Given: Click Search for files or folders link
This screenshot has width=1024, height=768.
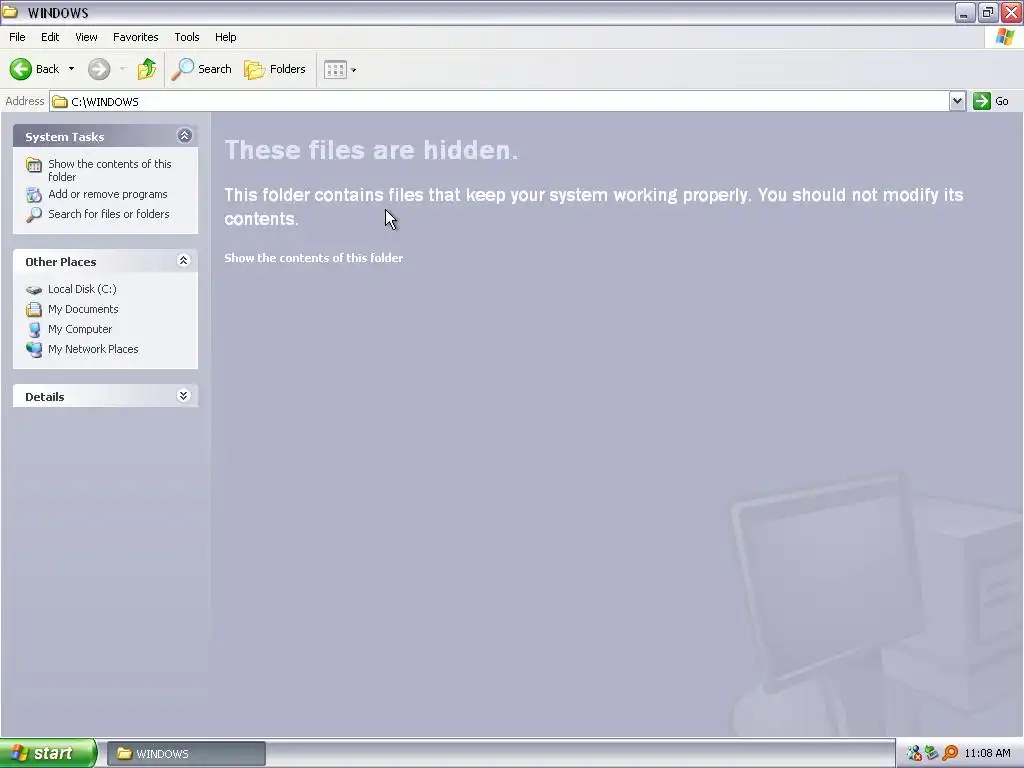Looking at the screenshot, I should pyautogui.click(x=108, y=214).
